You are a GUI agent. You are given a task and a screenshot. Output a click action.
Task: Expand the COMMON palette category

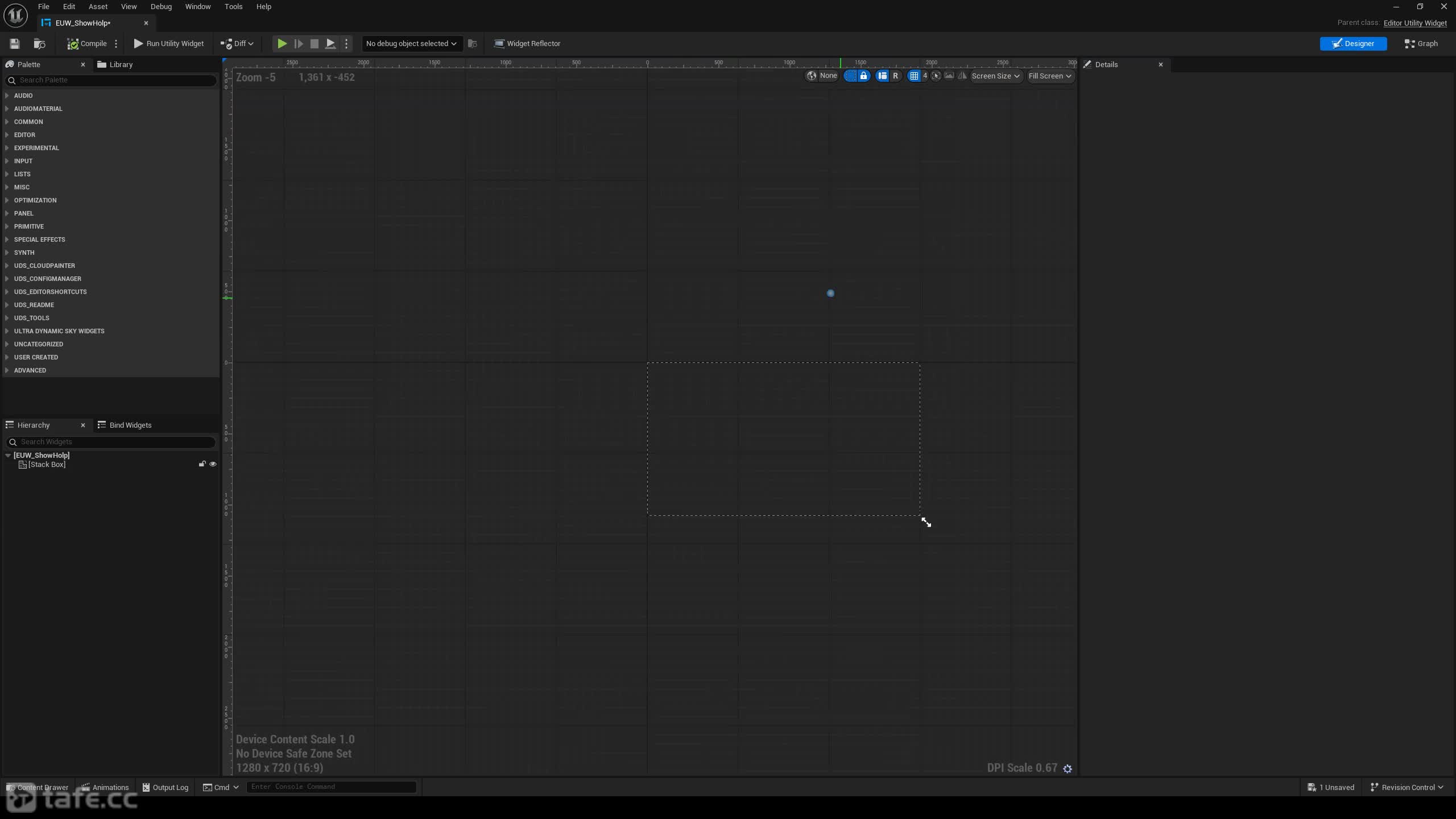(x=28, y=122)
